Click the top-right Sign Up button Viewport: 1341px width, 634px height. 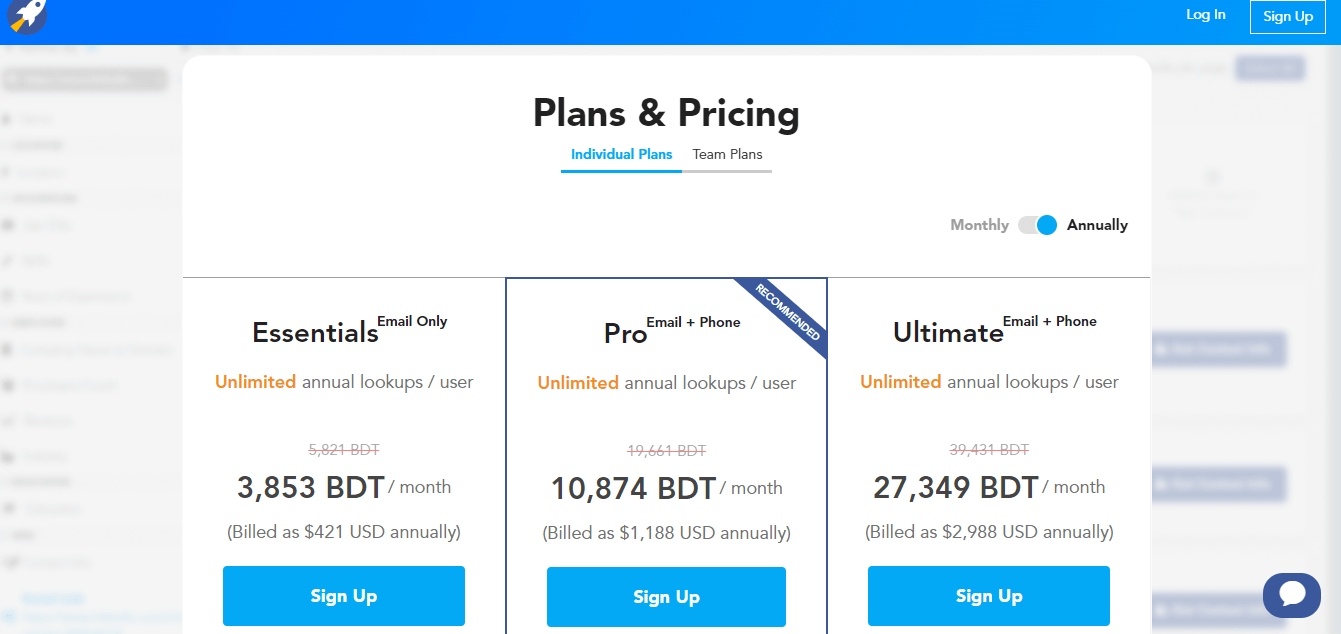click(1287, 16)
